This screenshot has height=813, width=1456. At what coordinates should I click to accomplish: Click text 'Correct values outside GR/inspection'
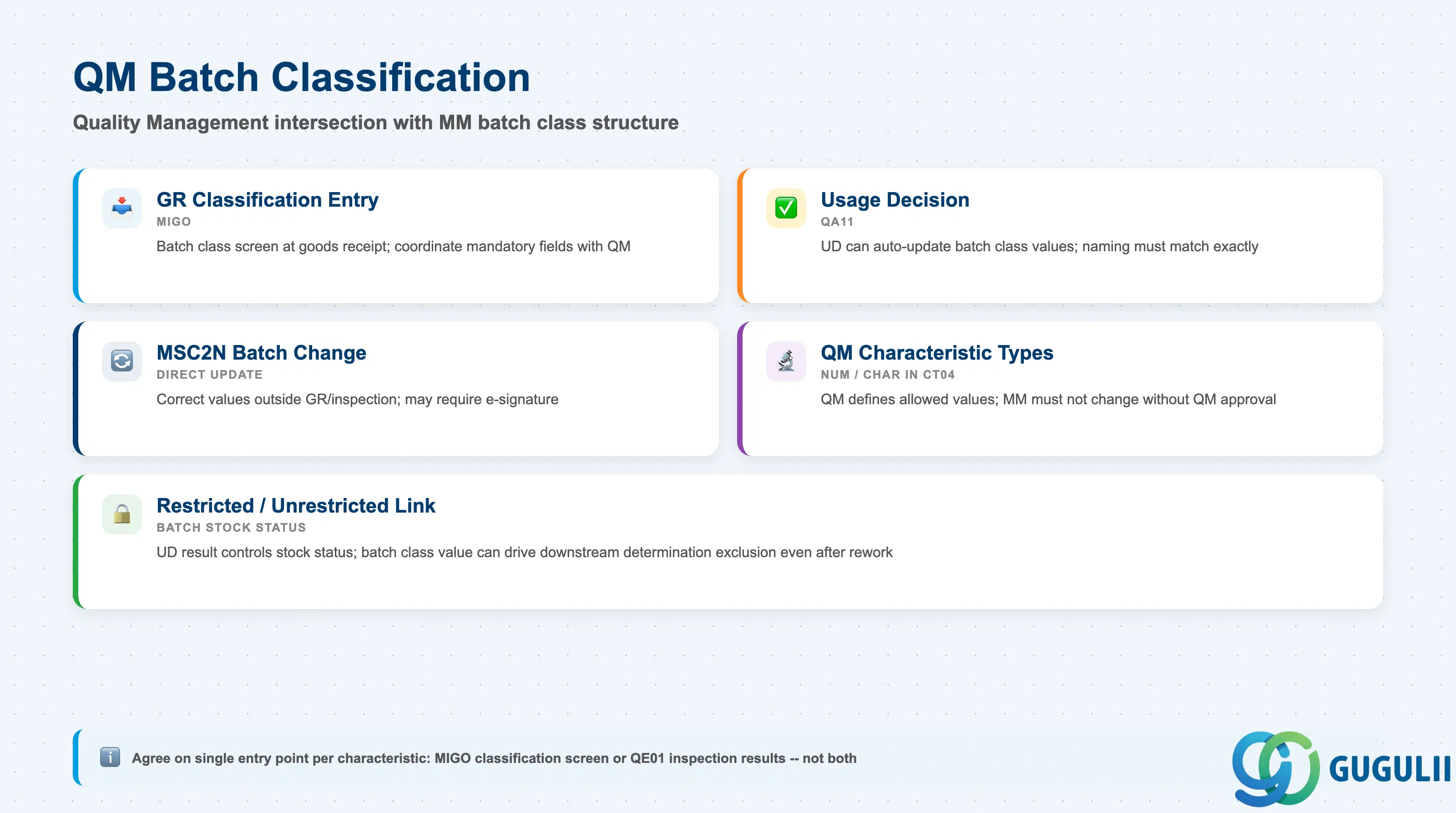pyautogui.click(x=278, y=400)
